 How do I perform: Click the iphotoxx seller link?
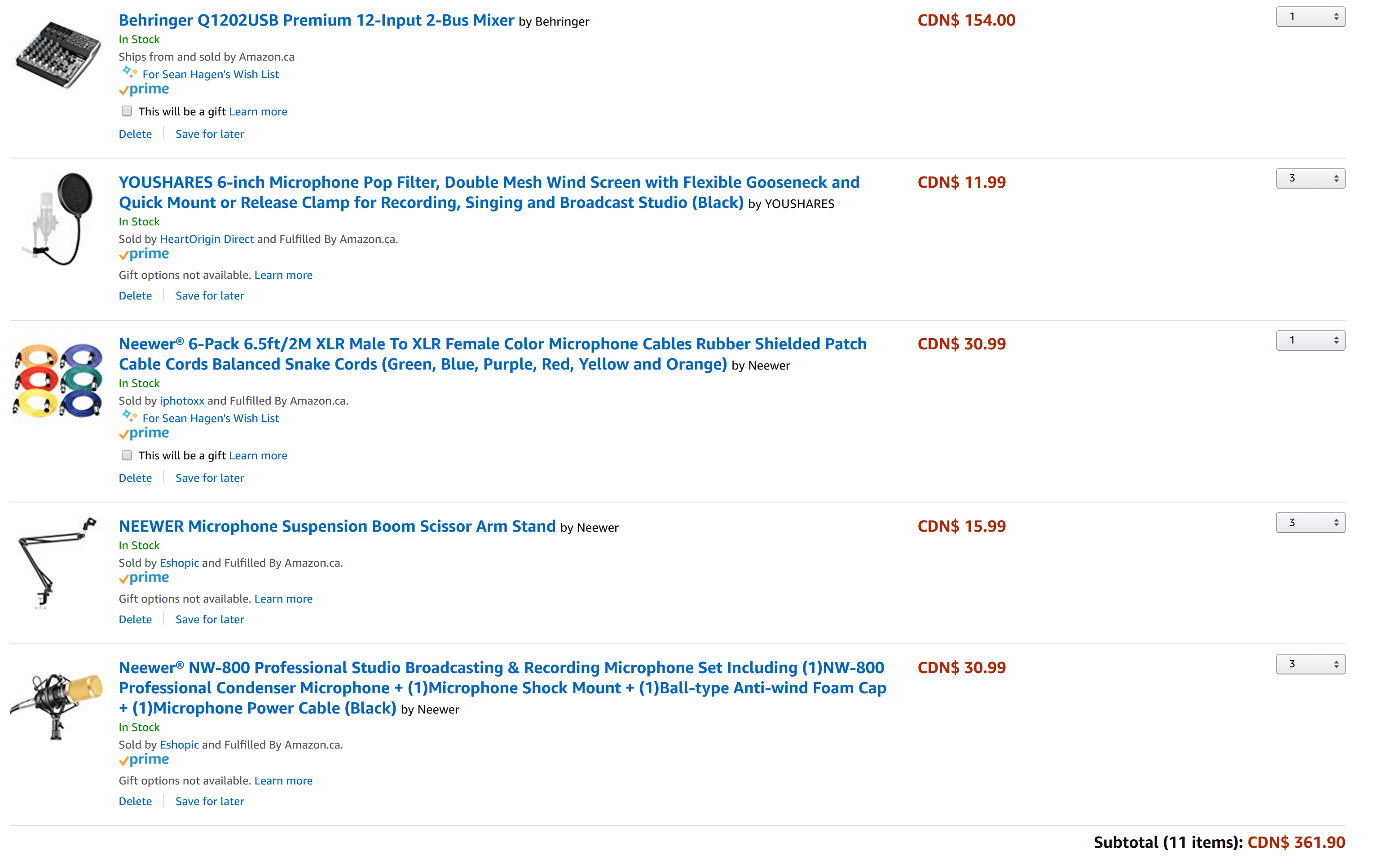click(x=182, y=401)
